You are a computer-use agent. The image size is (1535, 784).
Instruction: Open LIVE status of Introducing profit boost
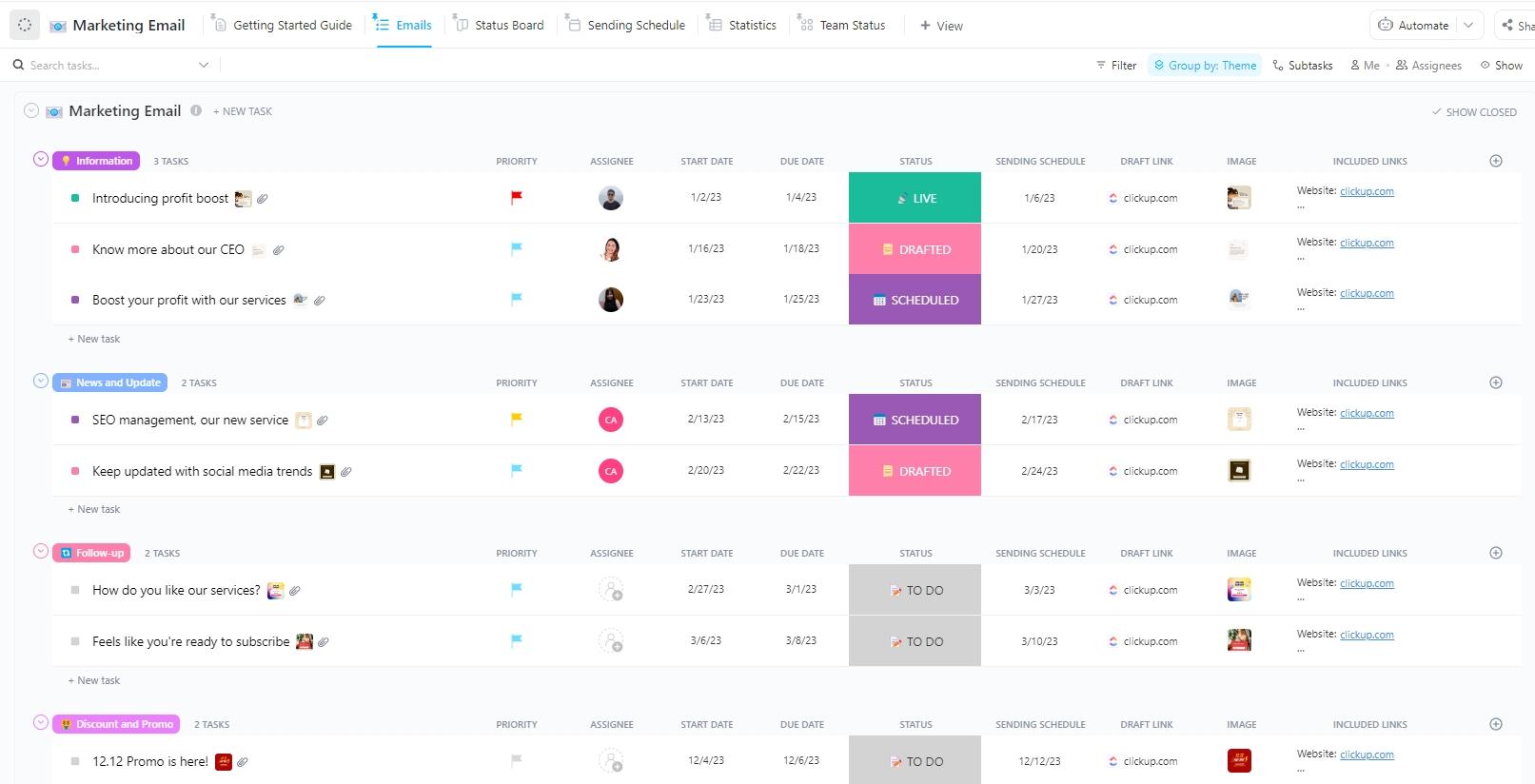click(x=915, y=198)
